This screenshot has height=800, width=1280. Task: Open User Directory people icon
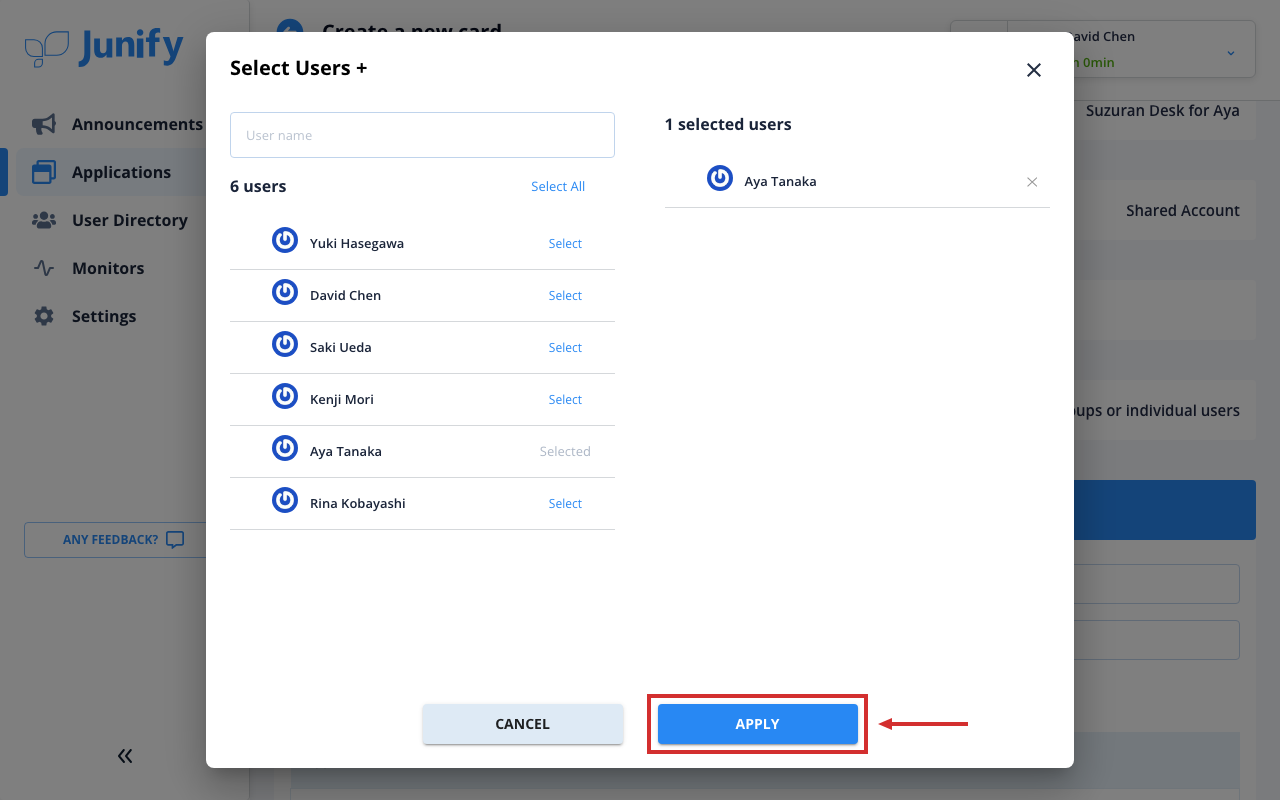click(x=44, y=220)
